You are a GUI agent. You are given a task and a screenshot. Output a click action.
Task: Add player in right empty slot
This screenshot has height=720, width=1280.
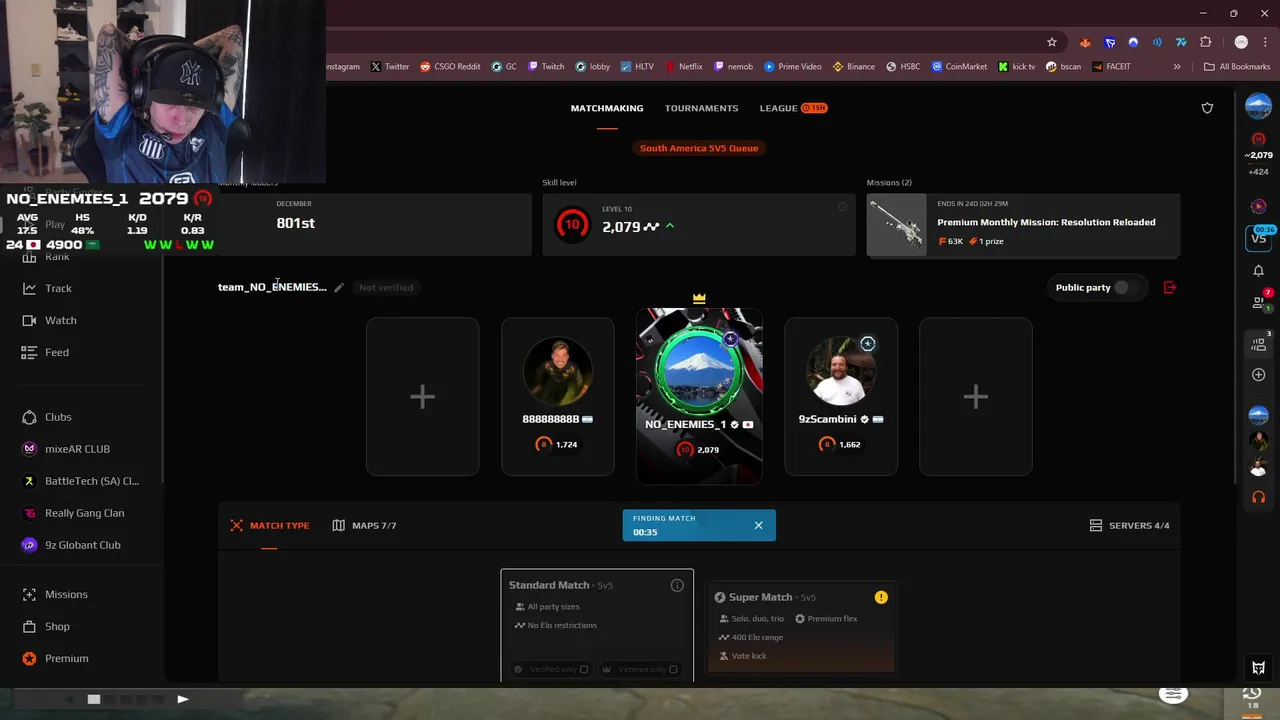(975, 397)
